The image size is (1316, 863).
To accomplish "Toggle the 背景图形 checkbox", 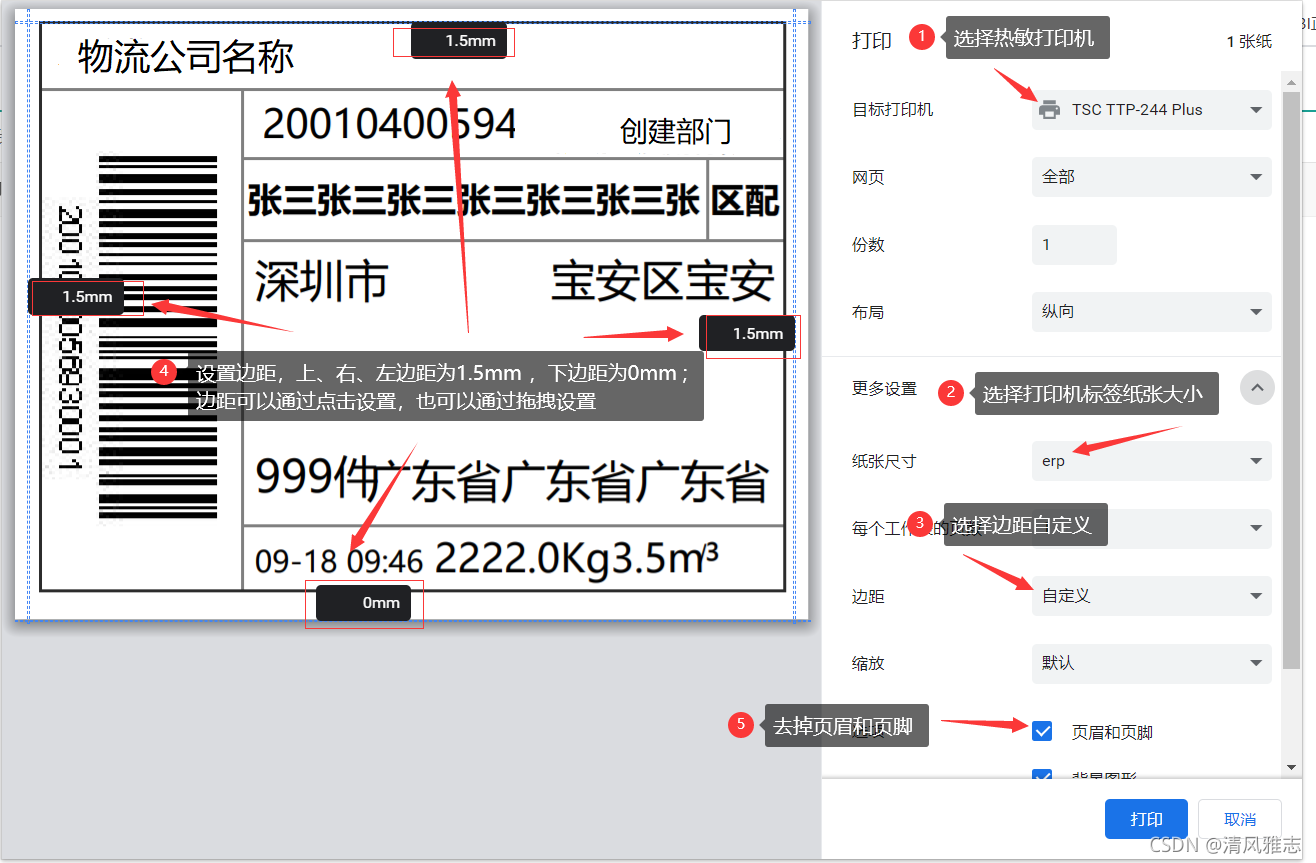I will click(x=1042, y=776).
